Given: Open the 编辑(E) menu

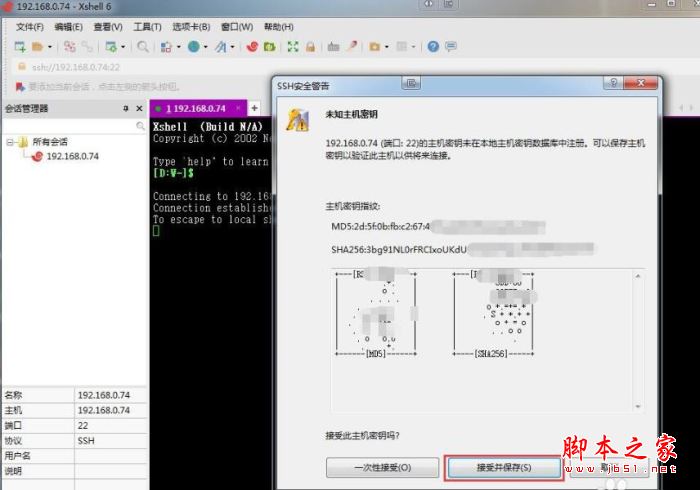Looking at the screenshot, I should pyautogui.click(x=68, y=27).
